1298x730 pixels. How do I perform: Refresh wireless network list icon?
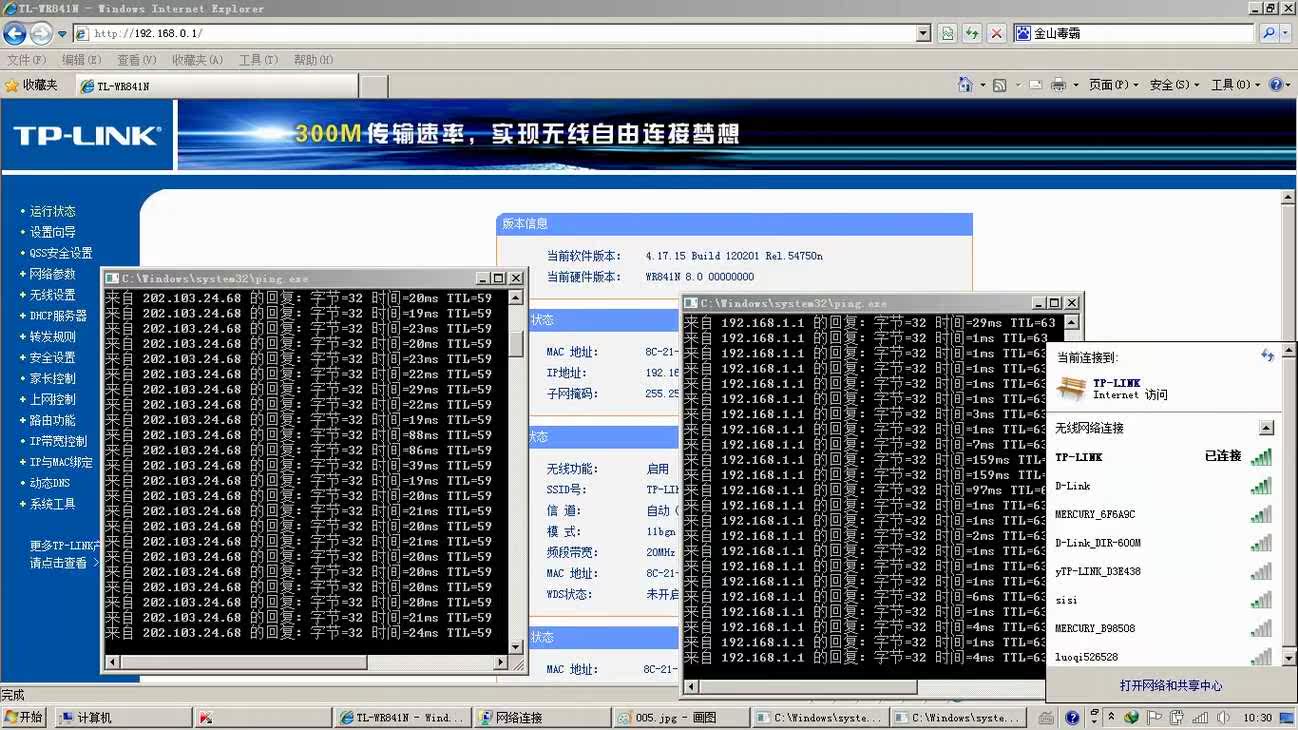coord(1267,356)
